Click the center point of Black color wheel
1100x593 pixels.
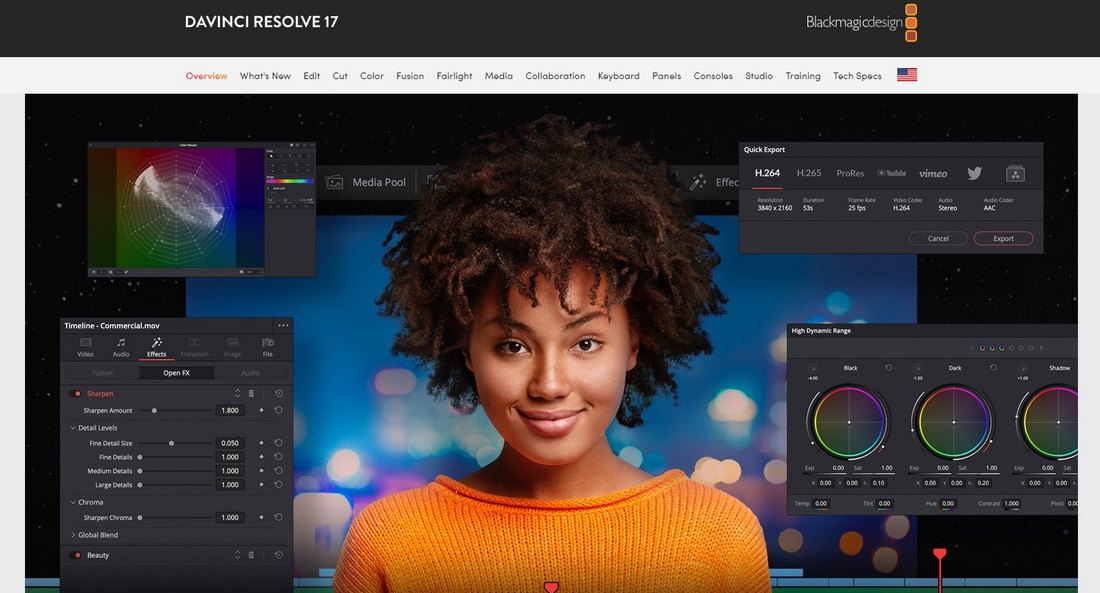pyautogui.click(x=849, y=422)
